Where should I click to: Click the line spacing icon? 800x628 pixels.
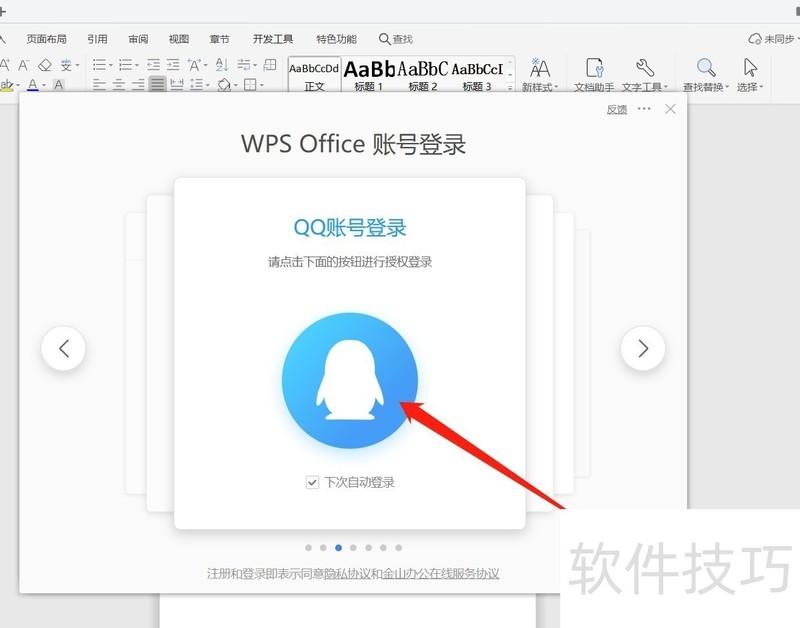tap(196, 85)
